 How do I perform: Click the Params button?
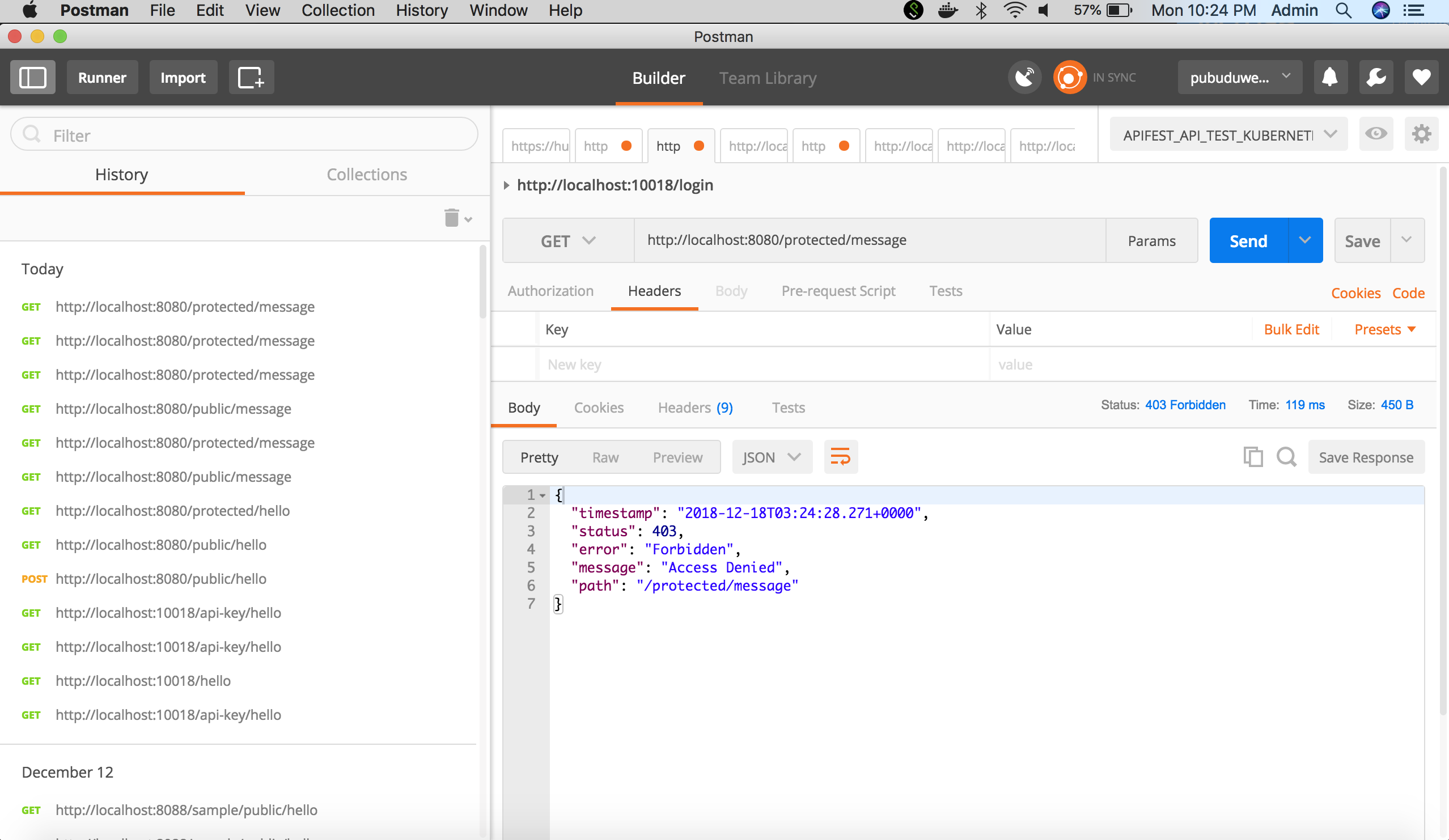click(1151, 240)
